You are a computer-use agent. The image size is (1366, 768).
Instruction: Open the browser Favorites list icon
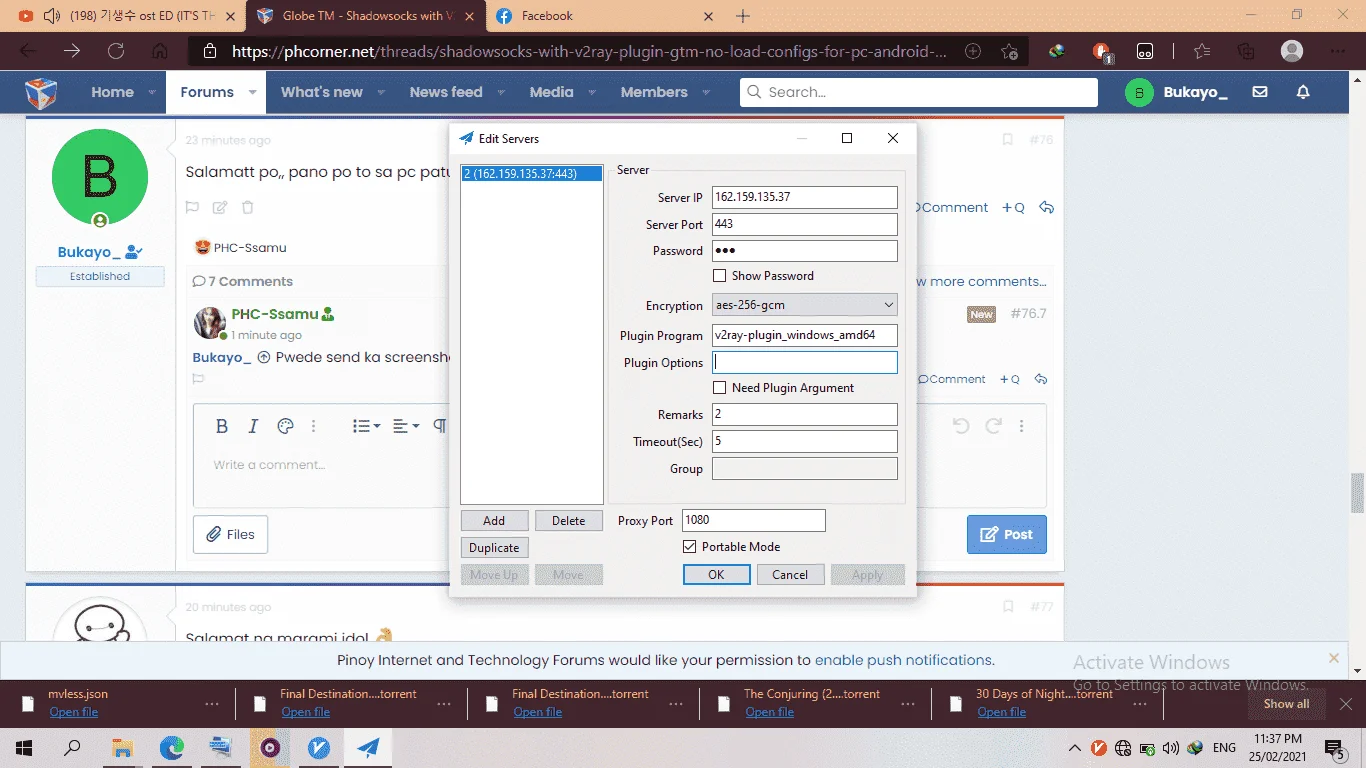point(1201,51)
